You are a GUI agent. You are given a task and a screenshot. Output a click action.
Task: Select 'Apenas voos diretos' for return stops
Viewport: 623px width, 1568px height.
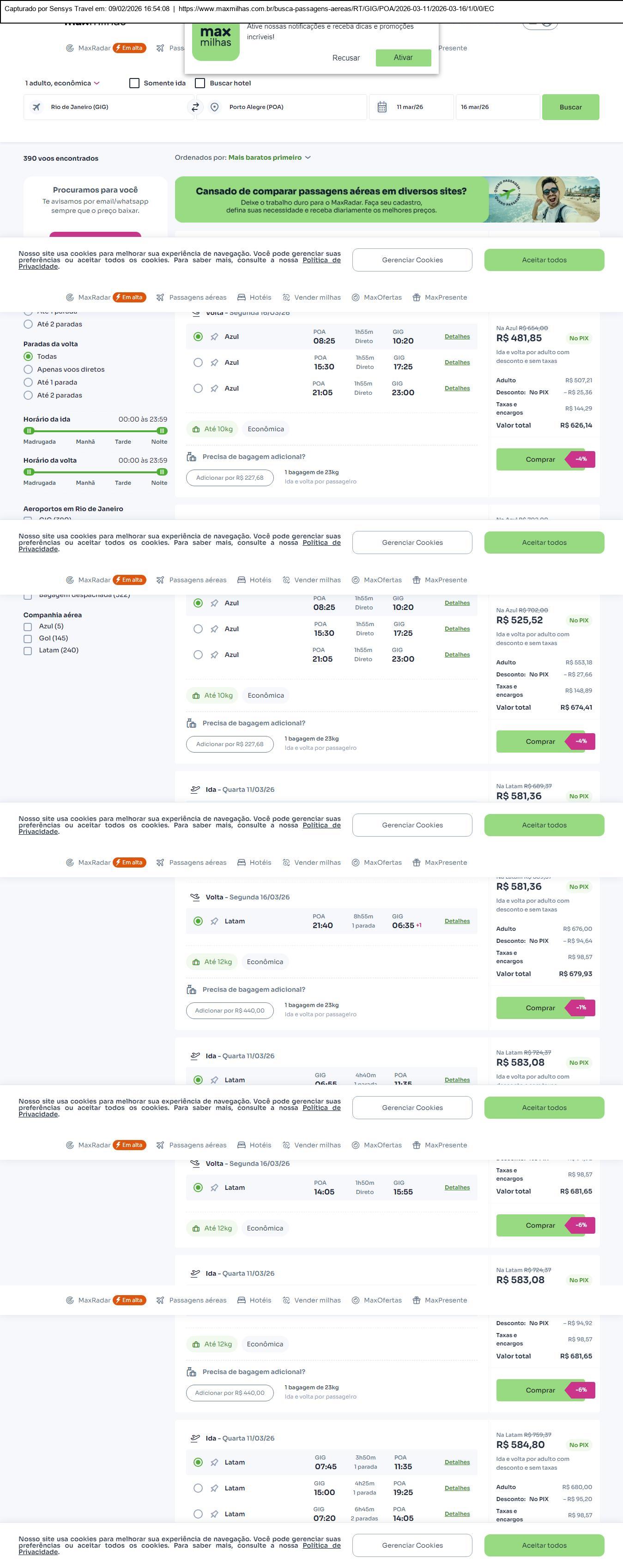tap(28, 369)
